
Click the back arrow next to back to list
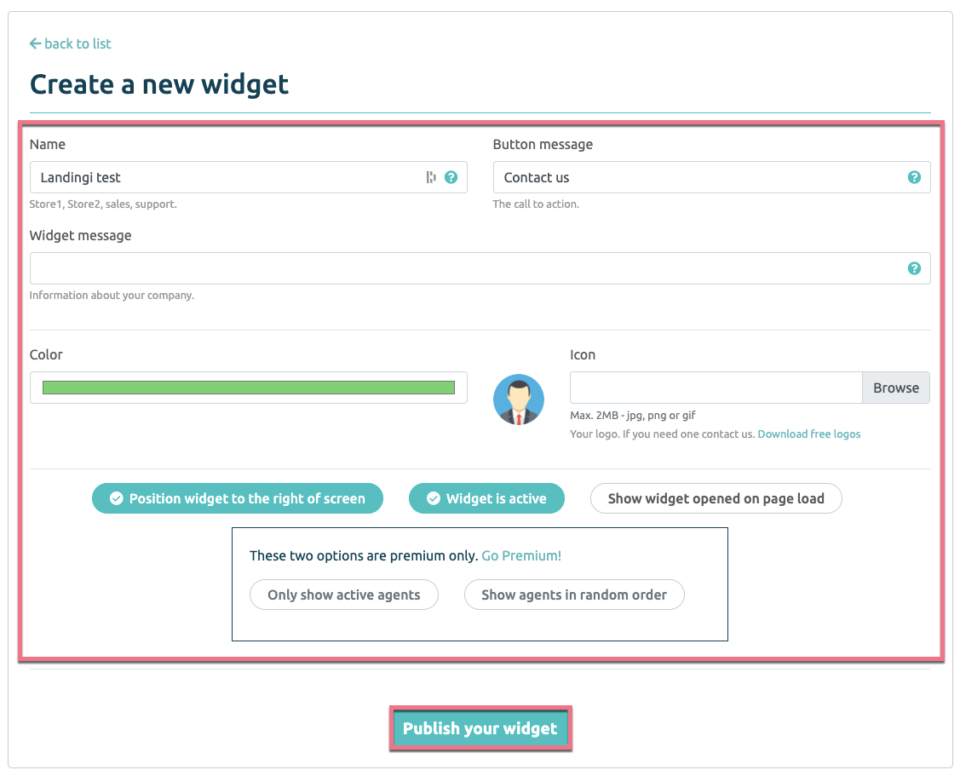coord(34,44)
